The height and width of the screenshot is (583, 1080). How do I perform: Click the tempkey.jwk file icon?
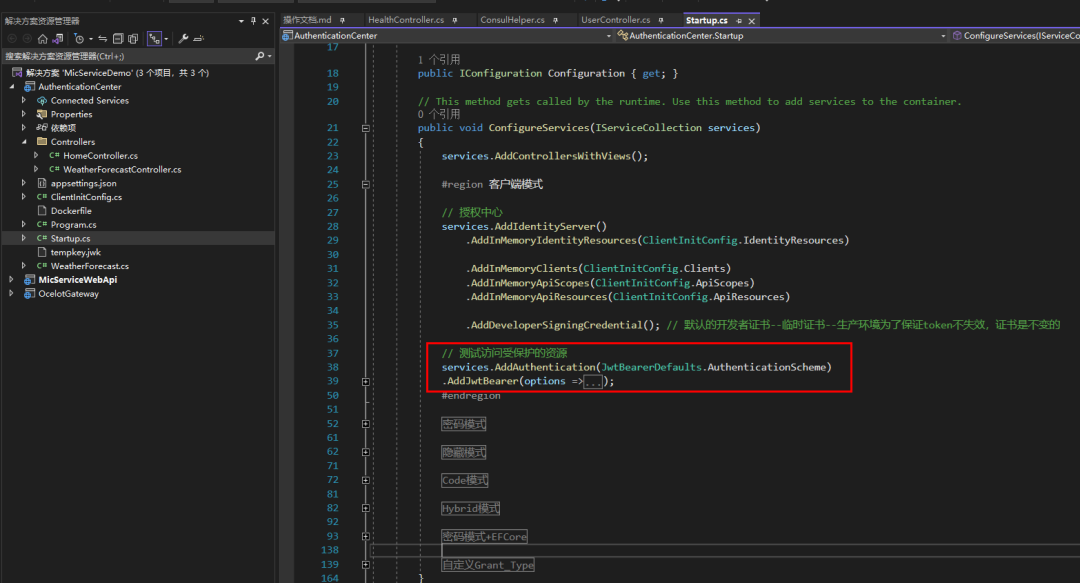[x=42, y=252]
